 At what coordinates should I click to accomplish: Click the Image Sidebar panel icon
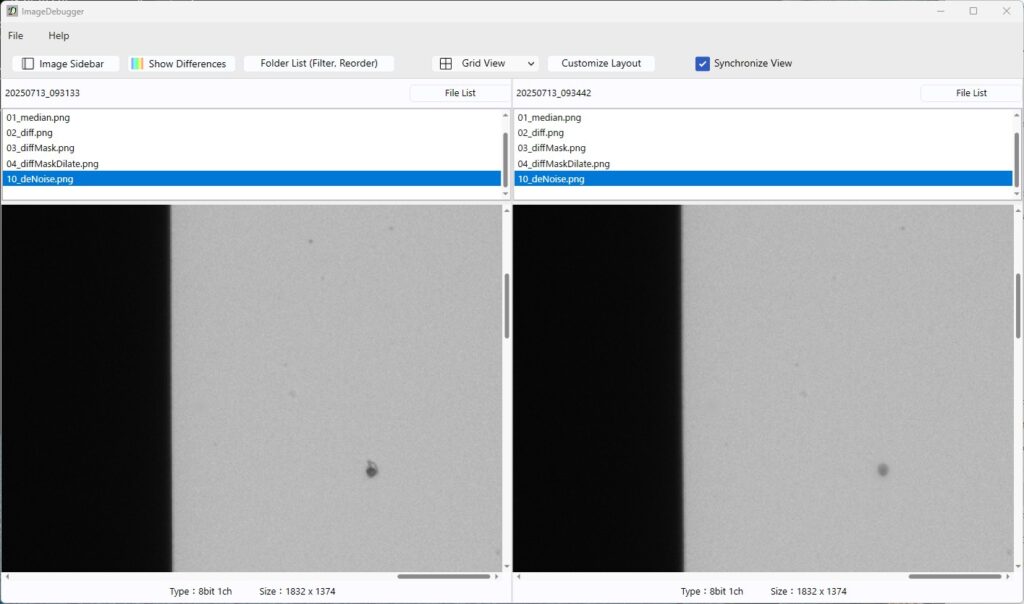point(28,64)
